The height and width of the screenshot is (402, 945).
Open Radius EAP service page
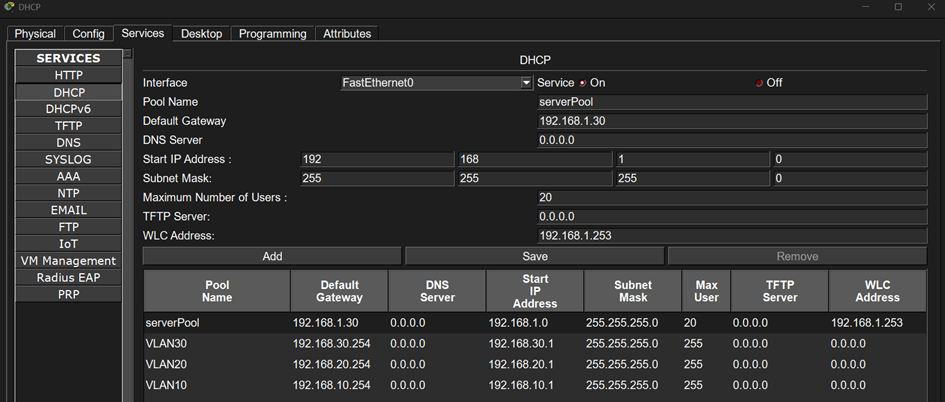69,278
